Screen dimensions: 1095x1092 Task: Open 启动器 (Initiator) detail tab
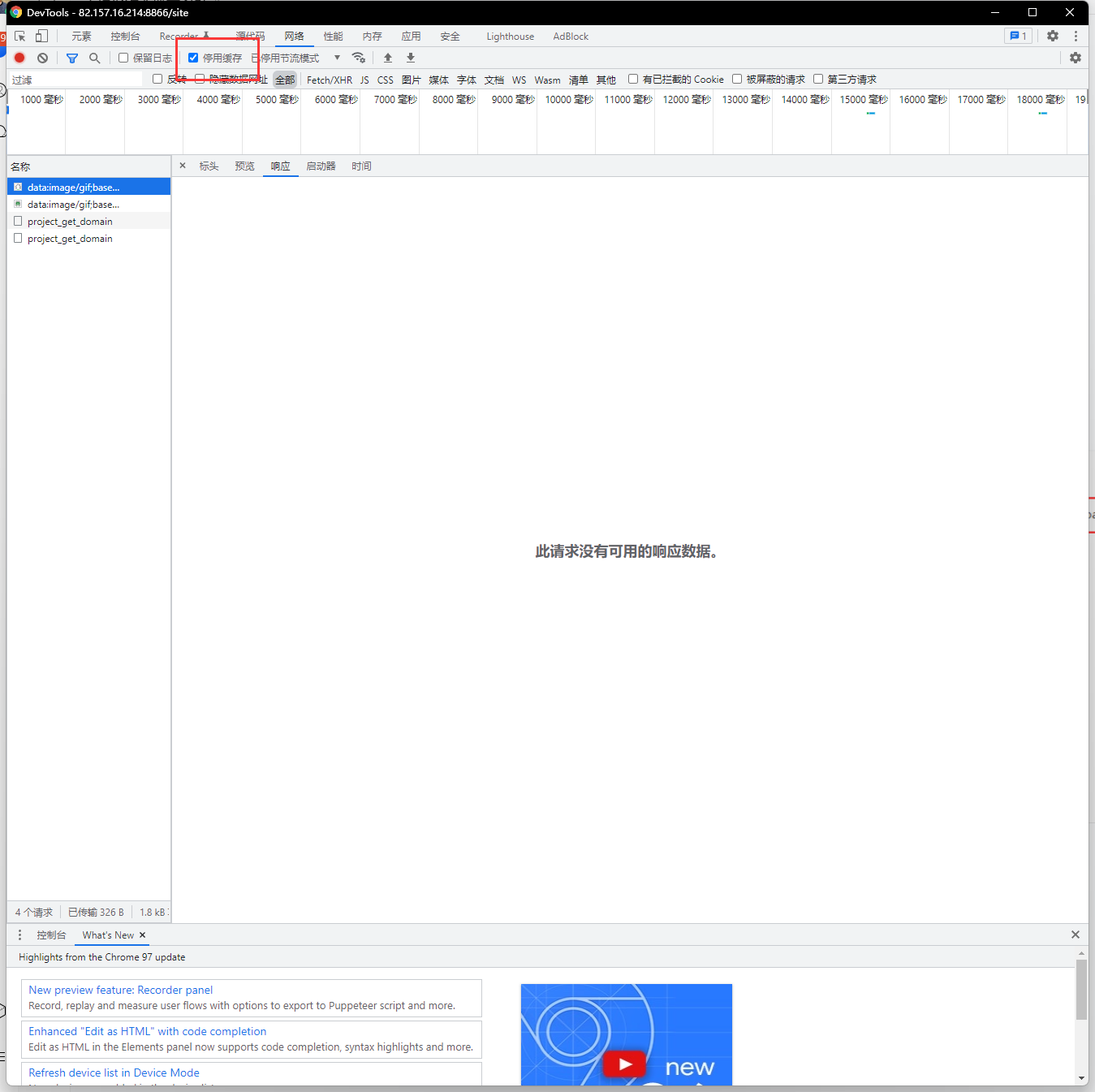[x=321, y=166]
